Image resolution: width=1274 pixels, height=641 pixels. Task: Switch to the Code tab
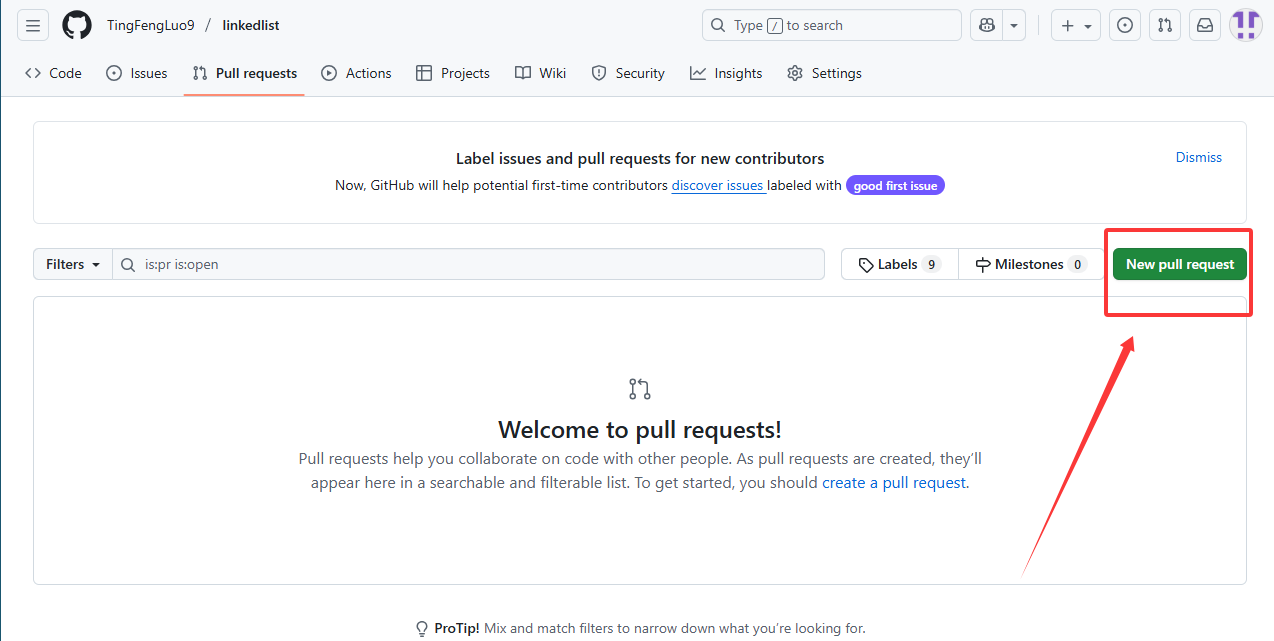click(x=54, y=73)
